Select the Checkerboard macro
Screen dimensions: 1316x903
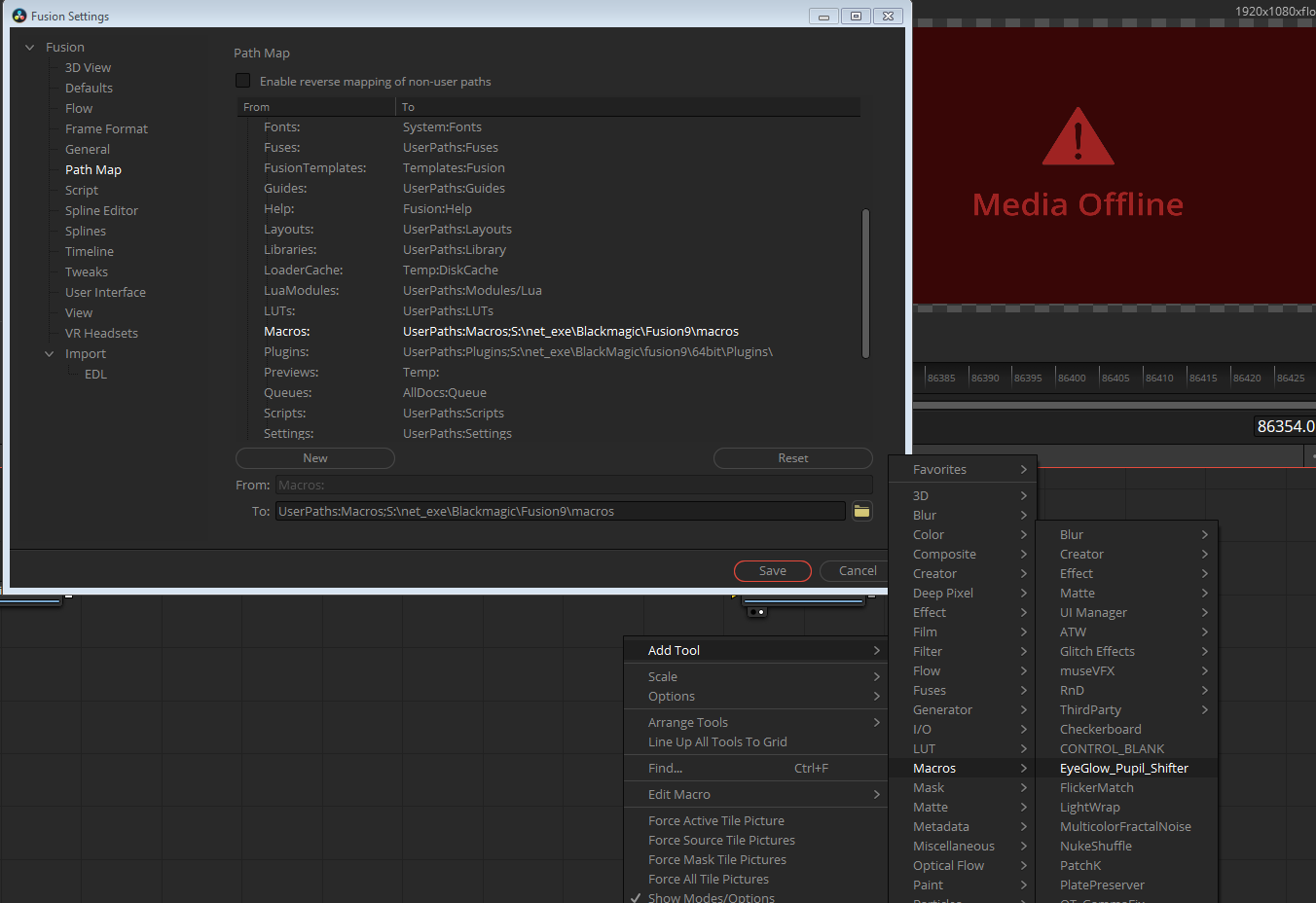[1128, 729]
